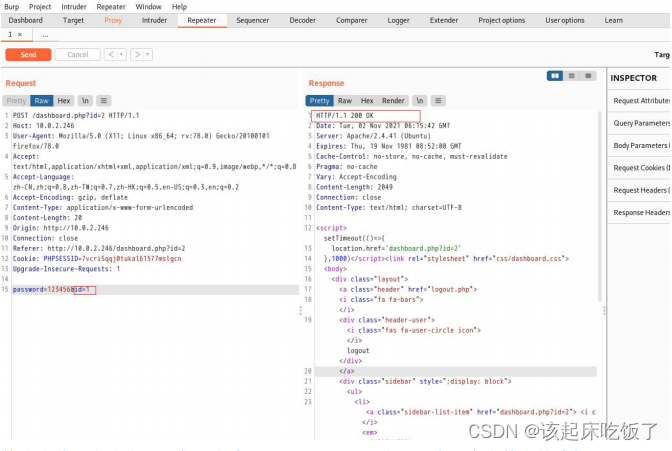Open the Request panel options menu icon
This screenshot has width=672, height=451.
point(104,101)
